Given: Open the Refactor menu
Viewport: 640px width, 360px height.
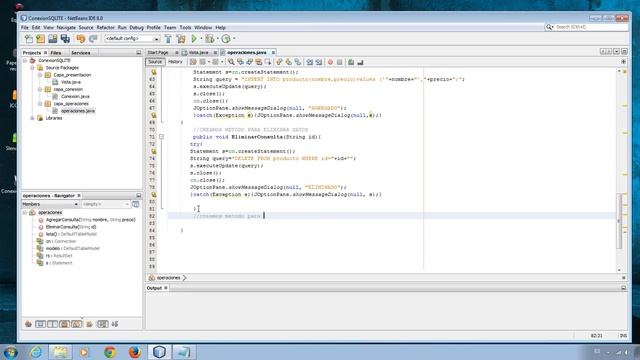Looking at the screenshot, I should 105,27.
